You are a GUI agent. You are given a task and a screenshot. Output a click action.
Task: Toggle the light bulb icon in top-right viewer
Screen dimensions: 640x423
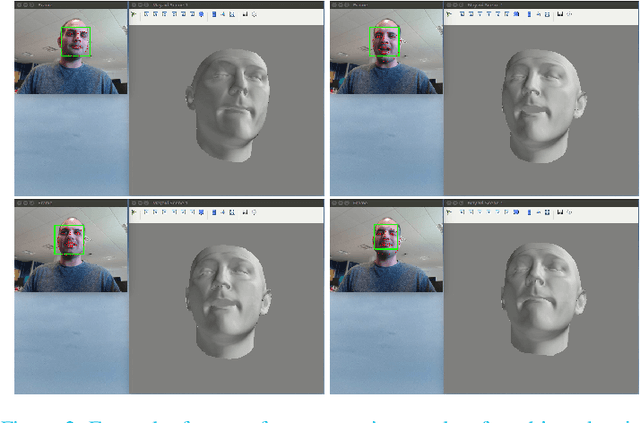[x=570, y=16]
